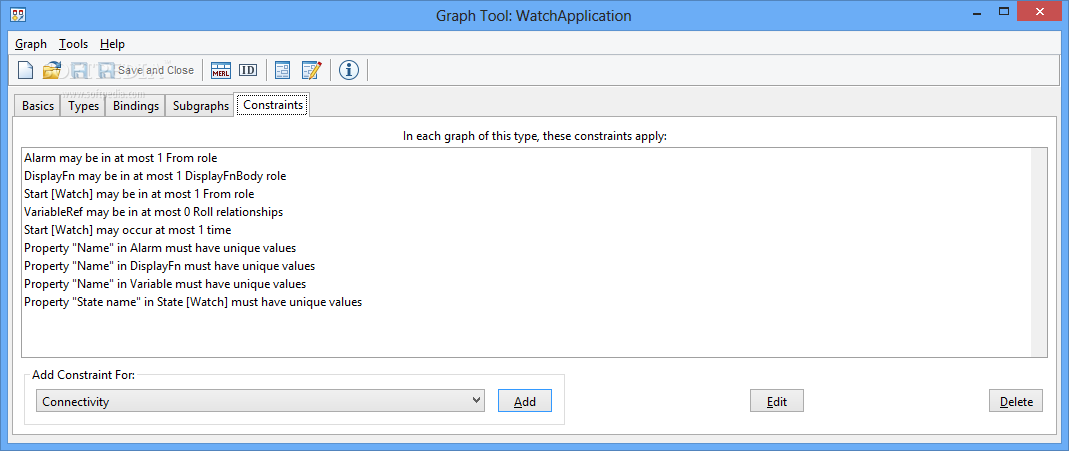The image size is (1069, 451).
Task: Click the open folder toolbar icon
Action: coord(52,69)
